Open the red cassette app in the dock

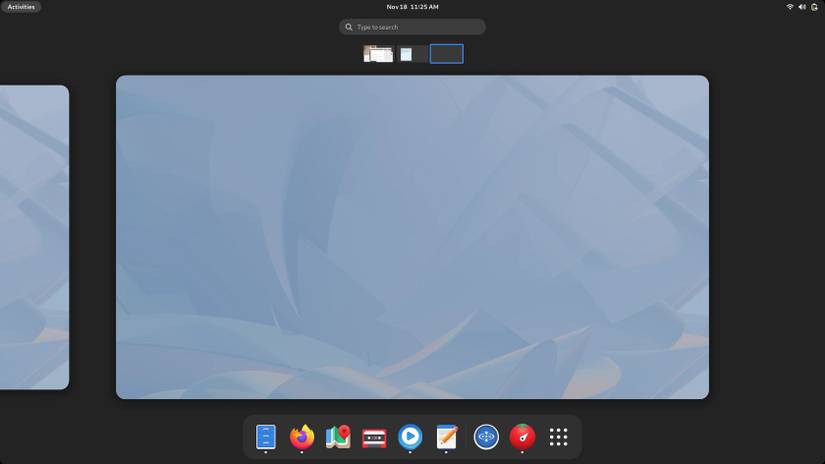(374, 437)
